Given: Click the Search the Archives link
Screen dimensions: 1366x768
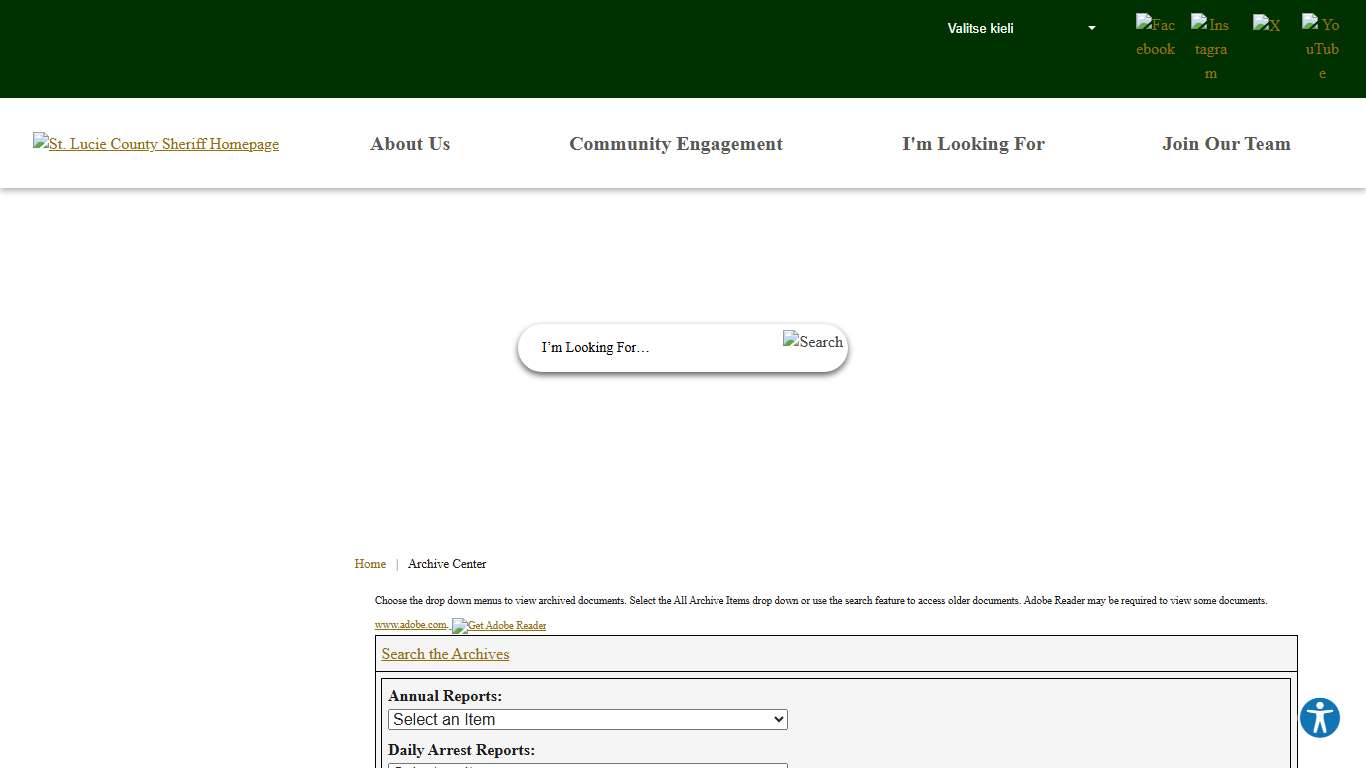Looking at the screenshot, I should (445, 654).
